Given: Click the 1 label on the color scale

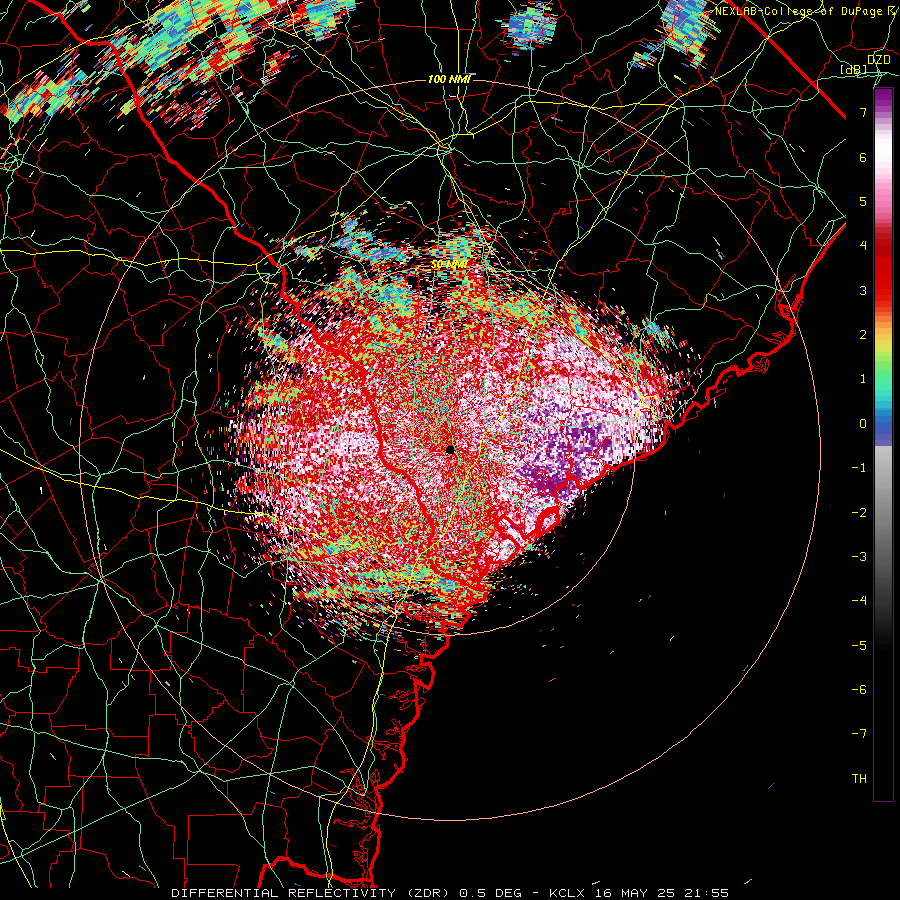Looking at the screenshot, I should 863,379.
